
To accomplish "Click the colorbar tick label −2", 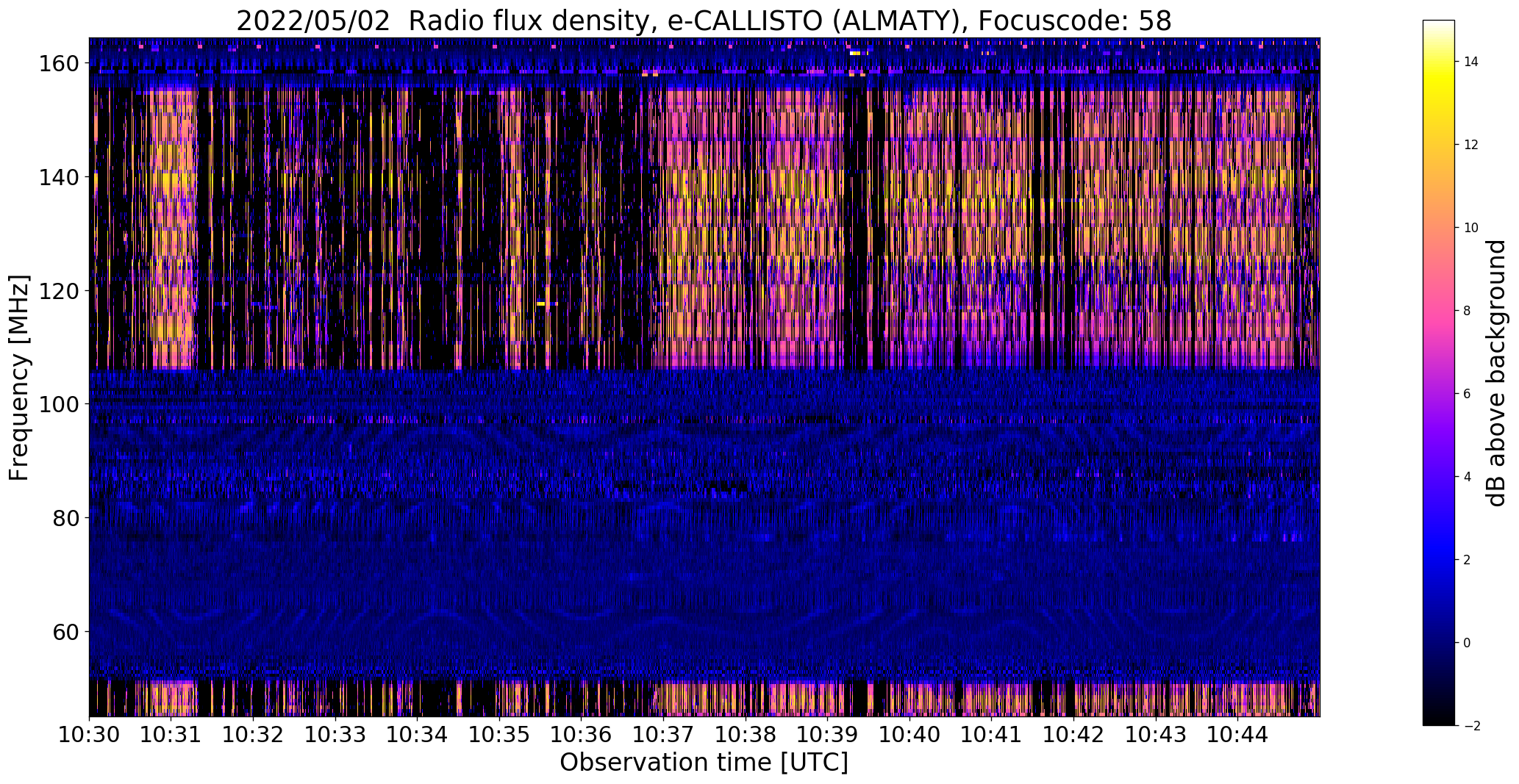I will click(1471, 726).
